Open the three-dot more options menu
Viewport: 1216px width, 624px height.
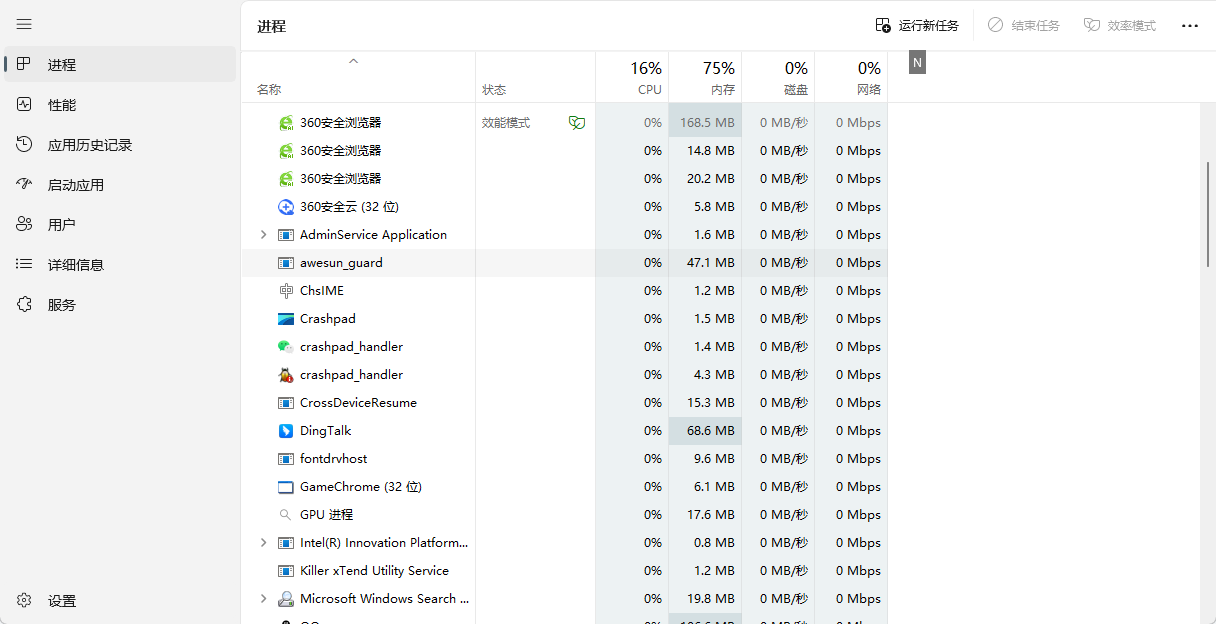click(1189, 26)
